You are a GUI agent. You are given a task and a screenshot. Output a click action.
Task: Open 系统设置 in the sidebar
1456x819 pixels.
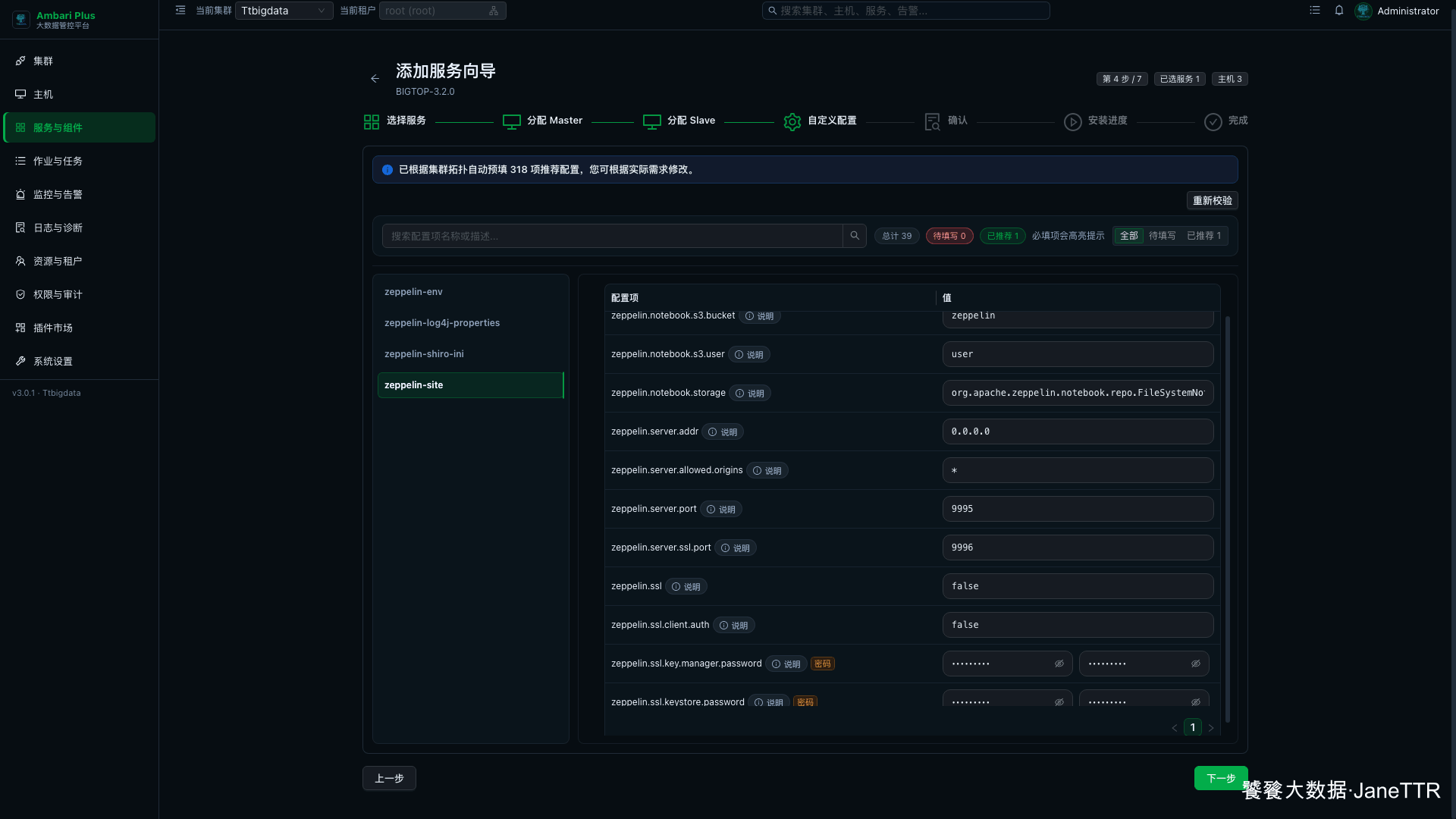[x=79, y=361]
